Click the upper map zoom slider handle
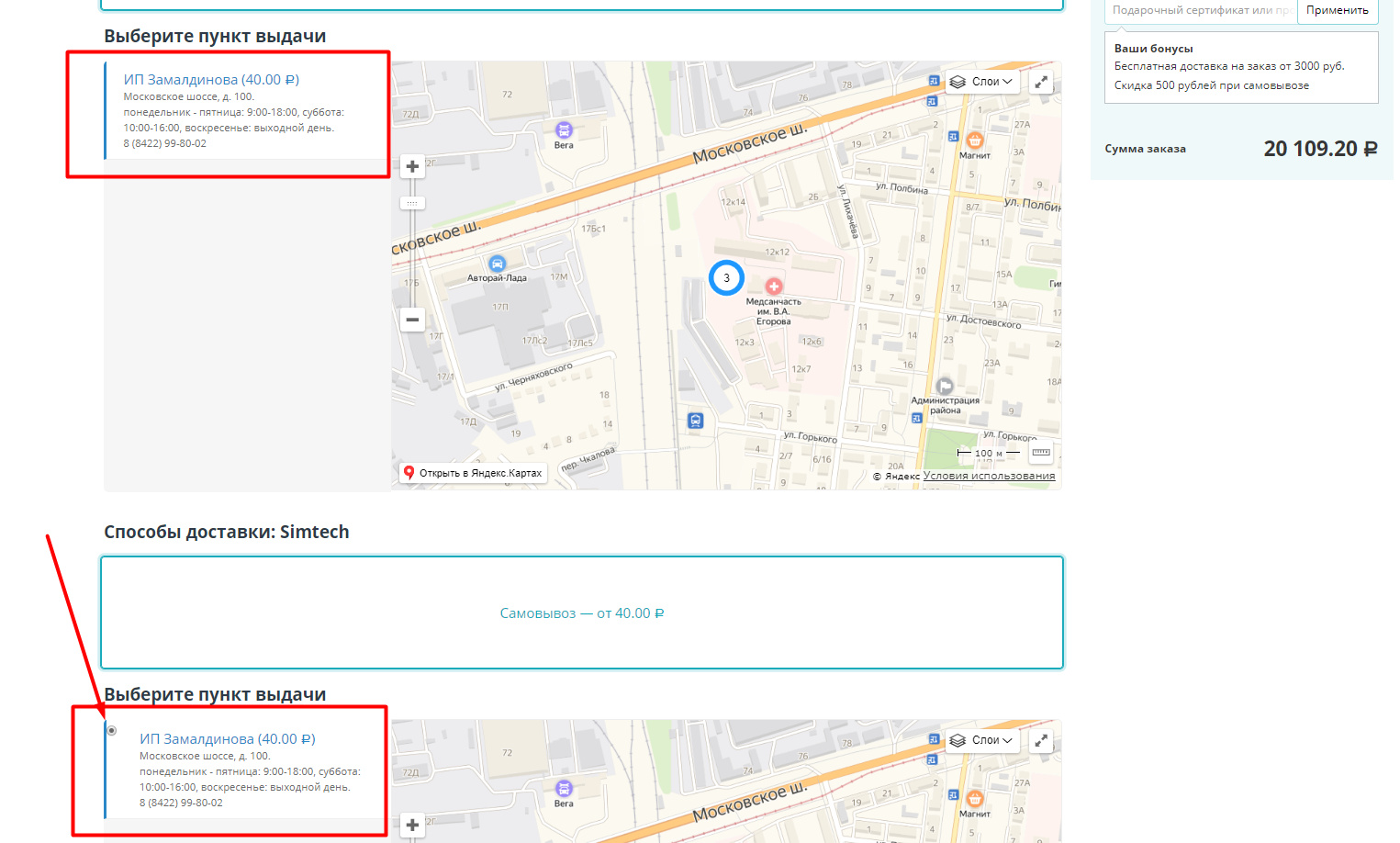 412,203
